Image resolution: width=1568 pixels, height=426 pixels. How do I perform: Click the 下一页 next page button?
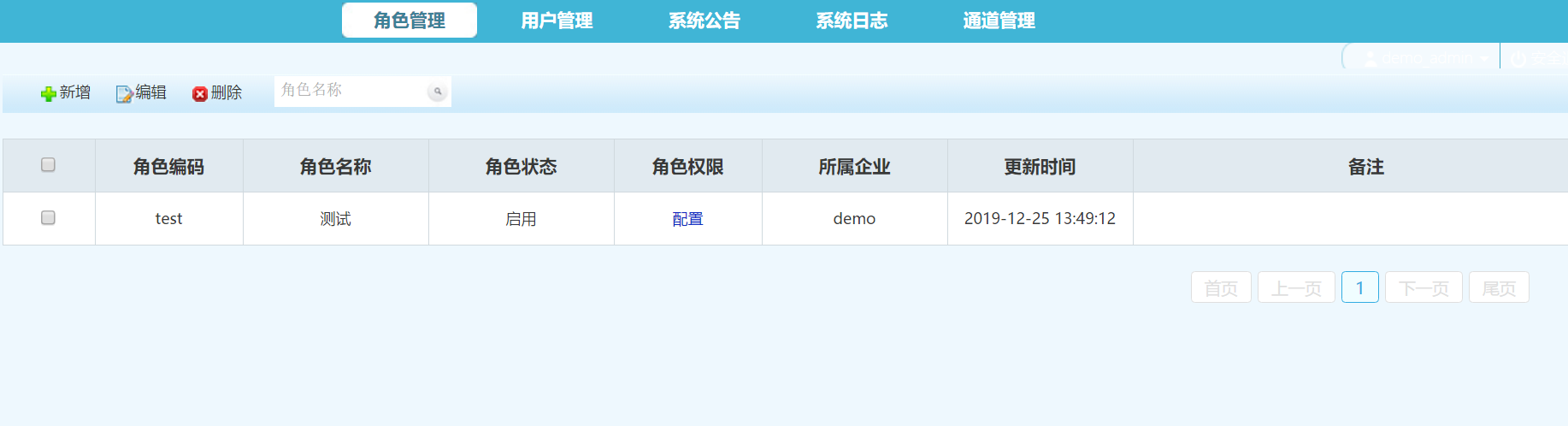1424,287
